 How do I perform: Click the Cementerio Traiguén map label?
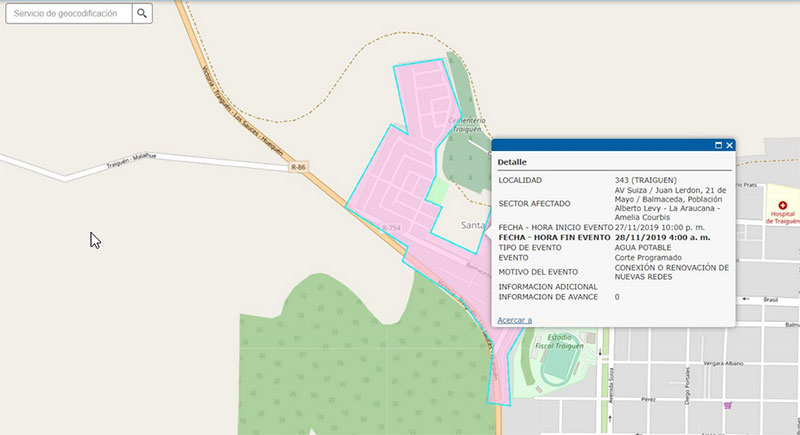tap(464, 125)
